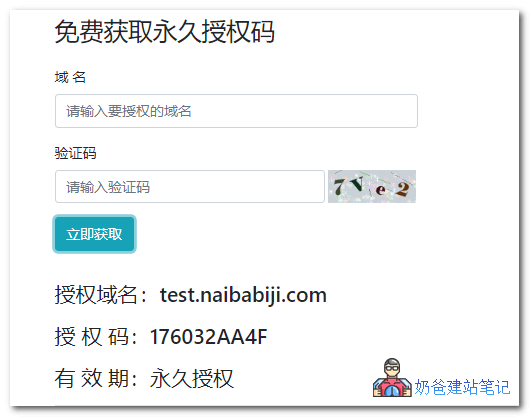The image size is (530, 417).
Task: Open the 奶爸建站笔记 watermark link
Action: [462, 387]
